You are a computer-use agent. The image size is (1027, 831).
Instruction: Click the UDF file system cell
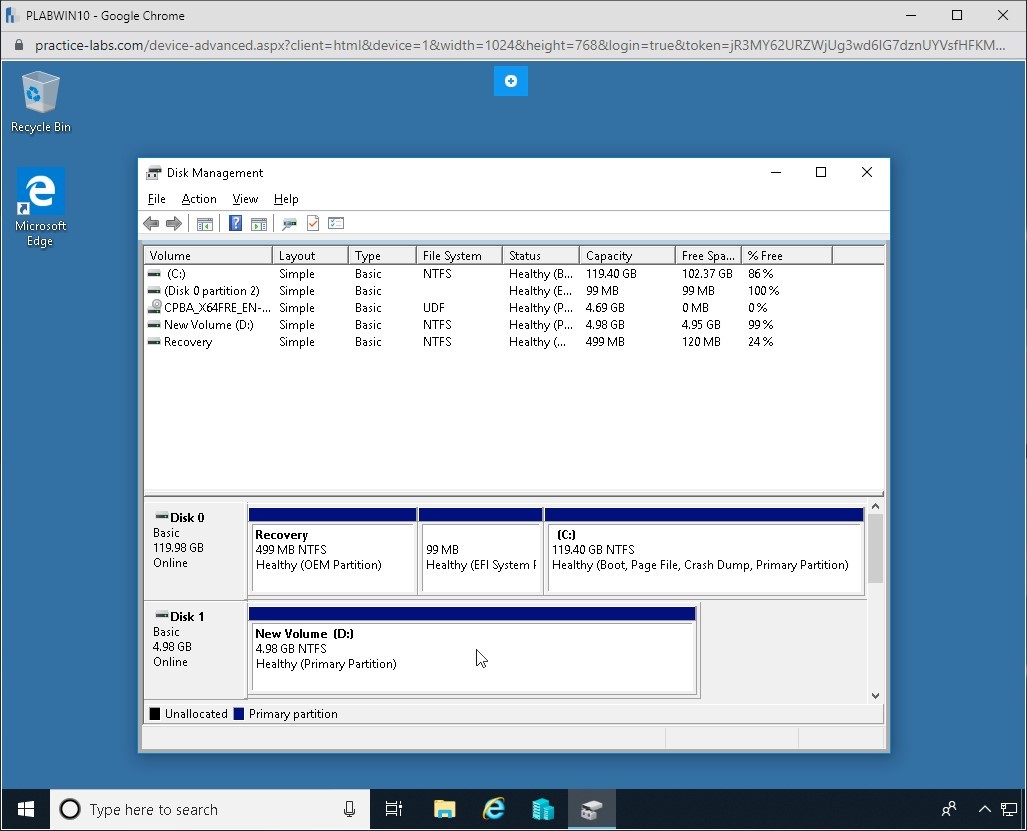(x=434, y=308)
